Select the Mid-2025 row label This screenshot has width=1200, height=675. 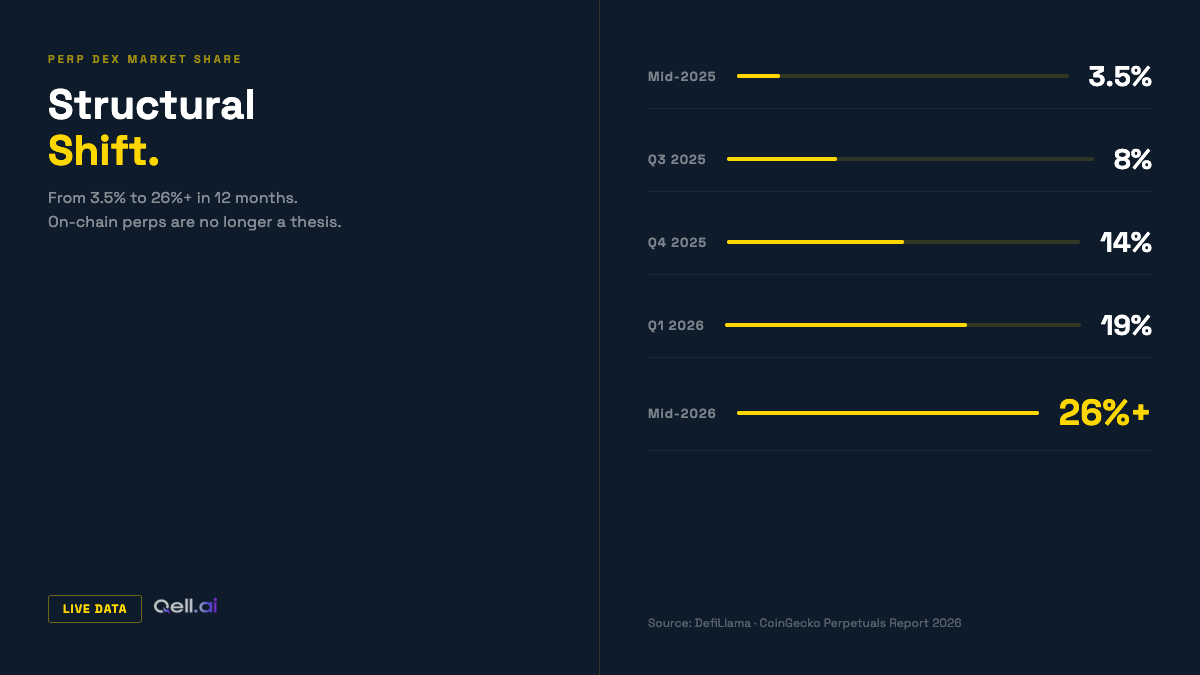[x=682, y=76]
